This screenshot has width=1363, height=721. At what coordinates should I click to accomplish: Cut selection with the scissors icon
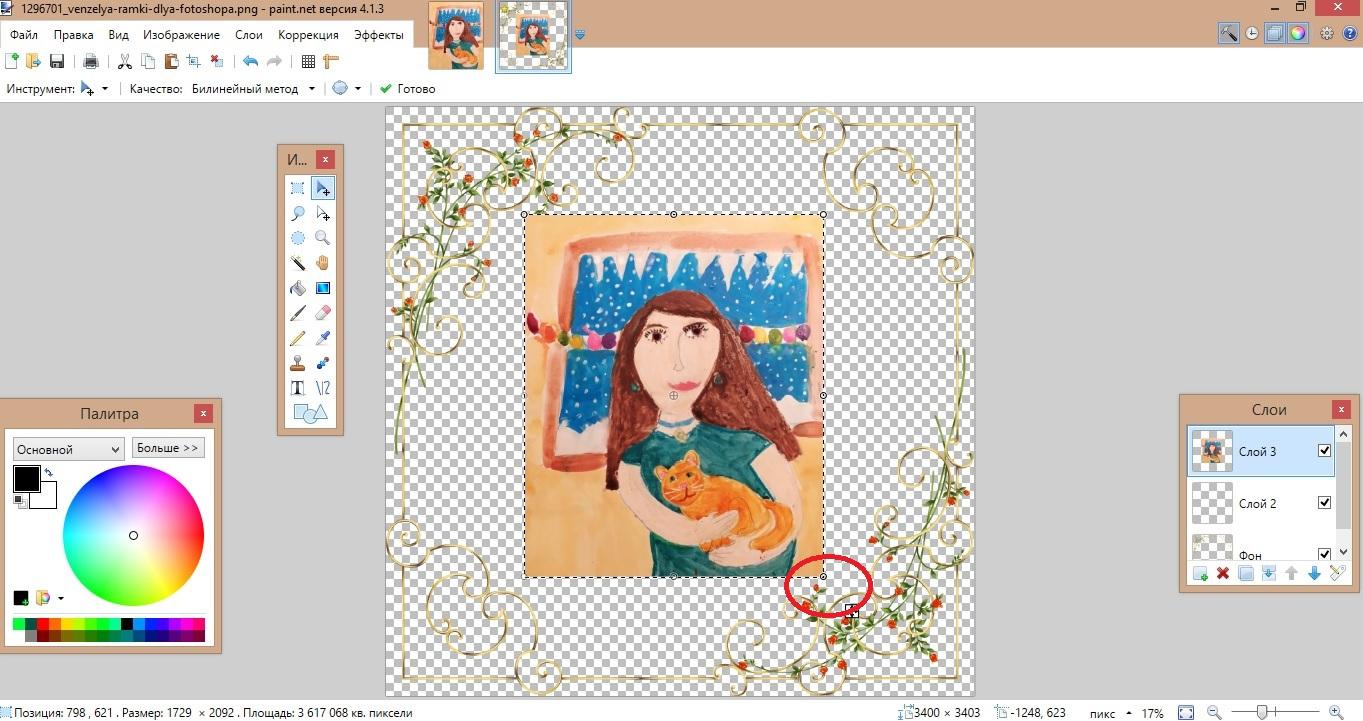[x=125, y=61]
